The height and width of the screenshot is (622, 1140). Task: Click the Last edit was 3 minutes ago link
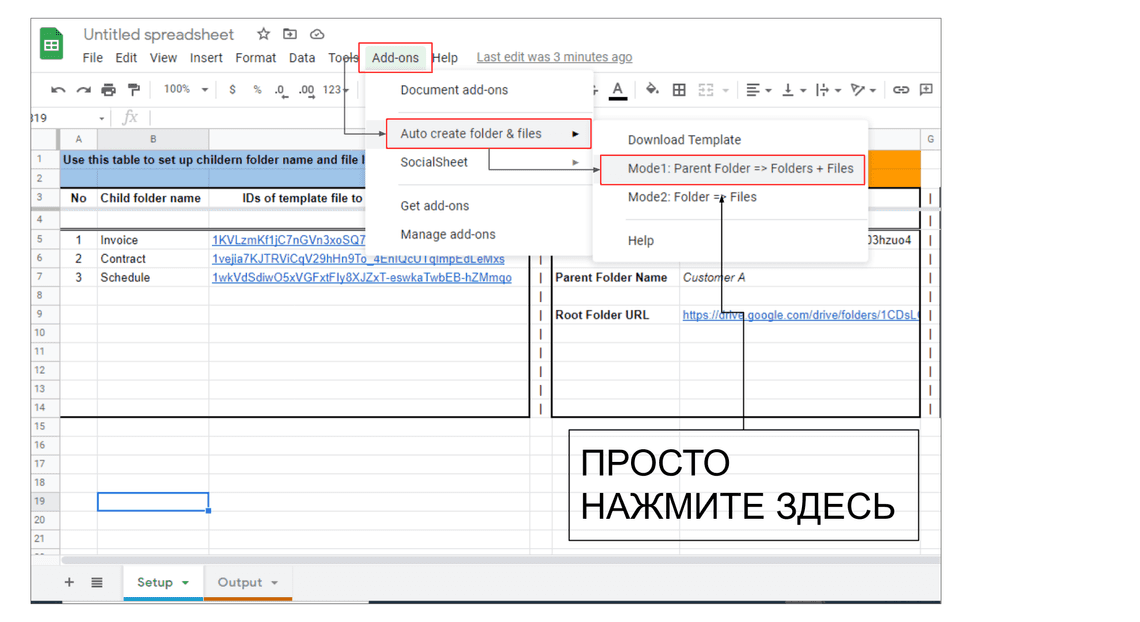tap(554, 58)
